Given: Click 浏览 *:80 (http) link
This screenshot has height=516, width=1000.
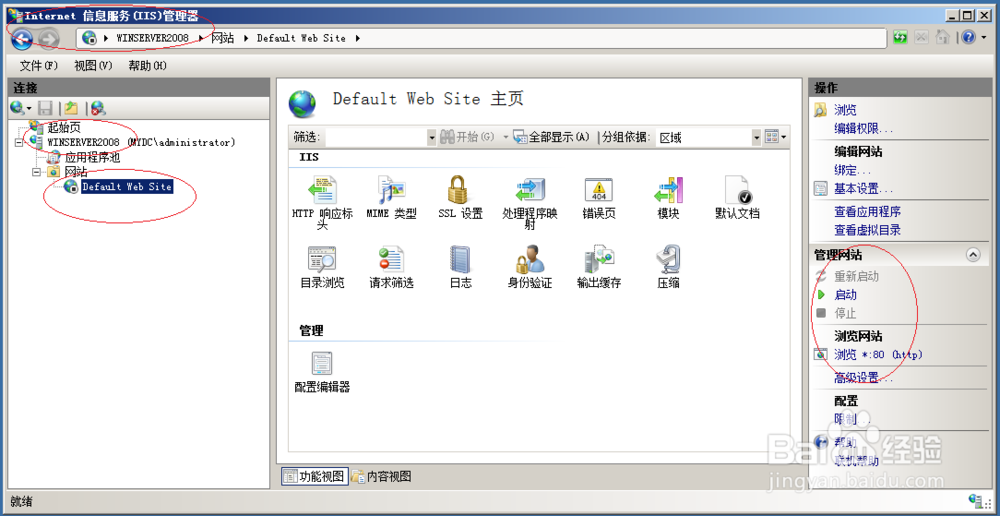Looking at the screenshot, I should [x=878, y=355].
